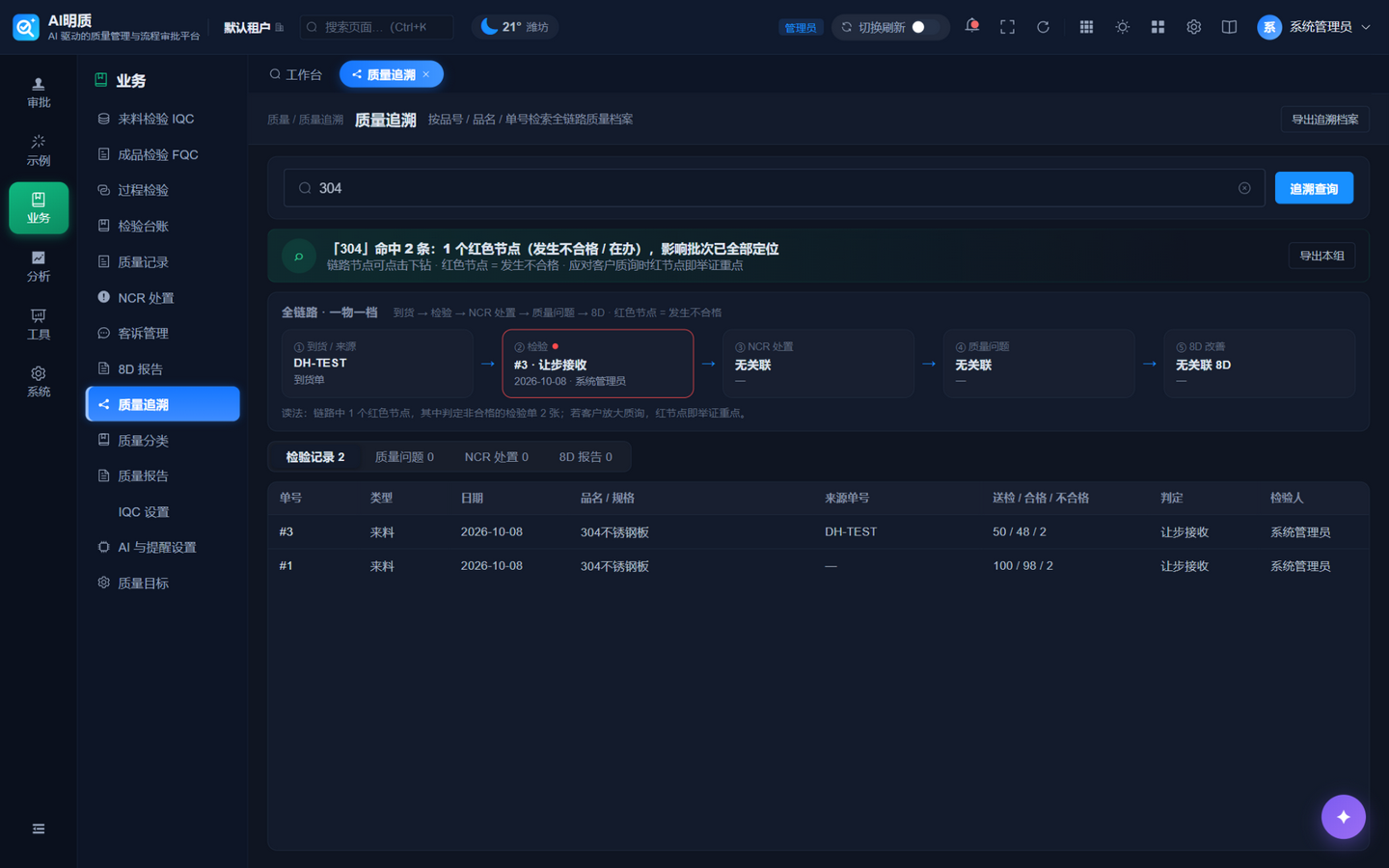Switch theme with the sun icon
This screenshot has height=868, width=1389.
pyautogui.click(x=1122, y=27)
